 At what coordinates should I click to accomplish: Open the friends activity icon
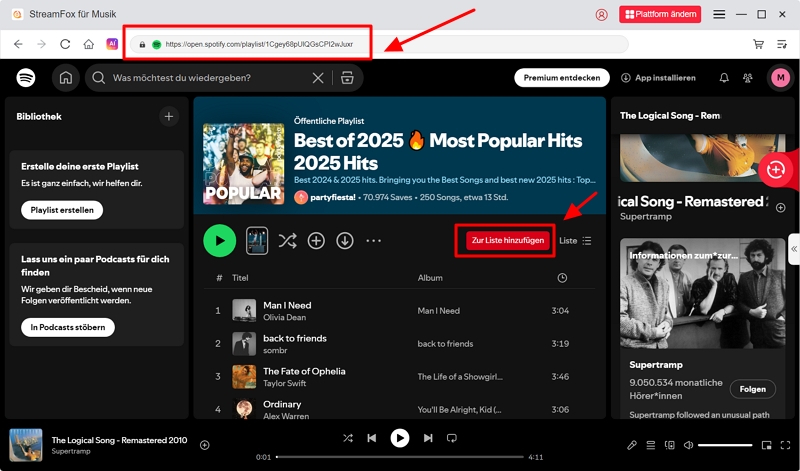pyautogui.click(x=748, y=78)
